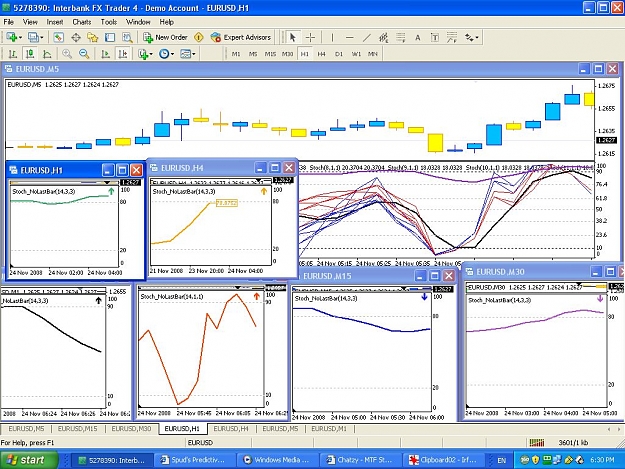625x469 pixels.
Task: Select the trendline drawing tool
Action: pos(367,37)
